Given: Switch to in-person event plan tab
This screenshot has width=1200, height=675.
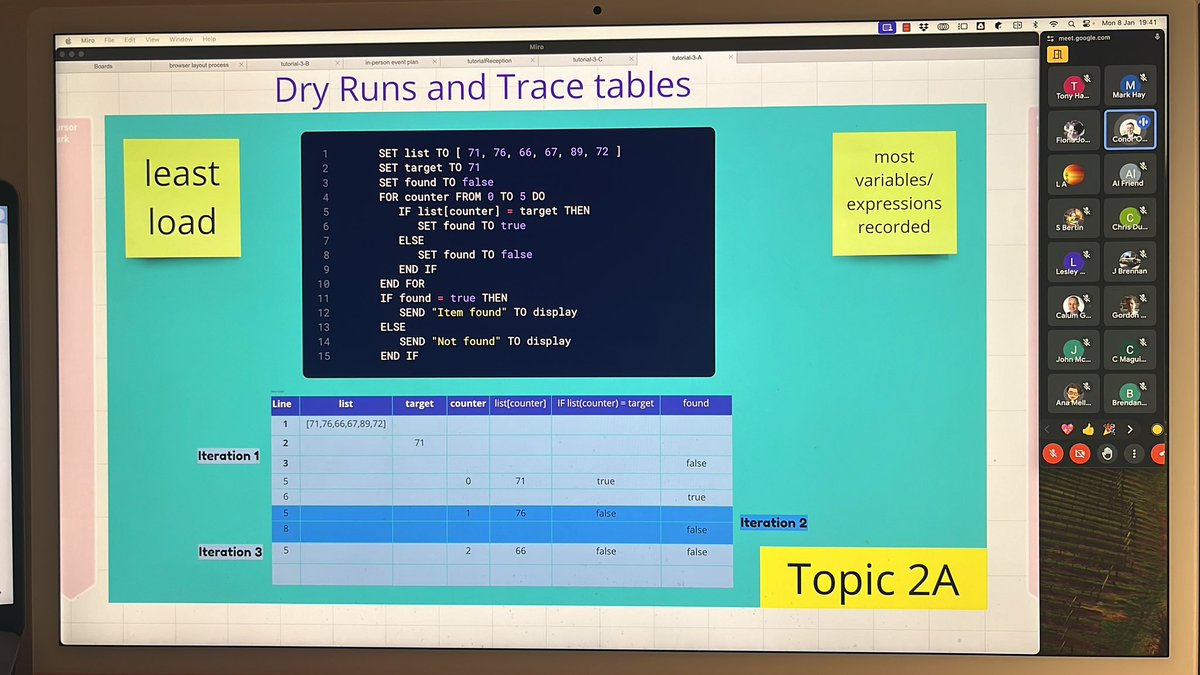Looking at the screenshot, I should [391, 62].
